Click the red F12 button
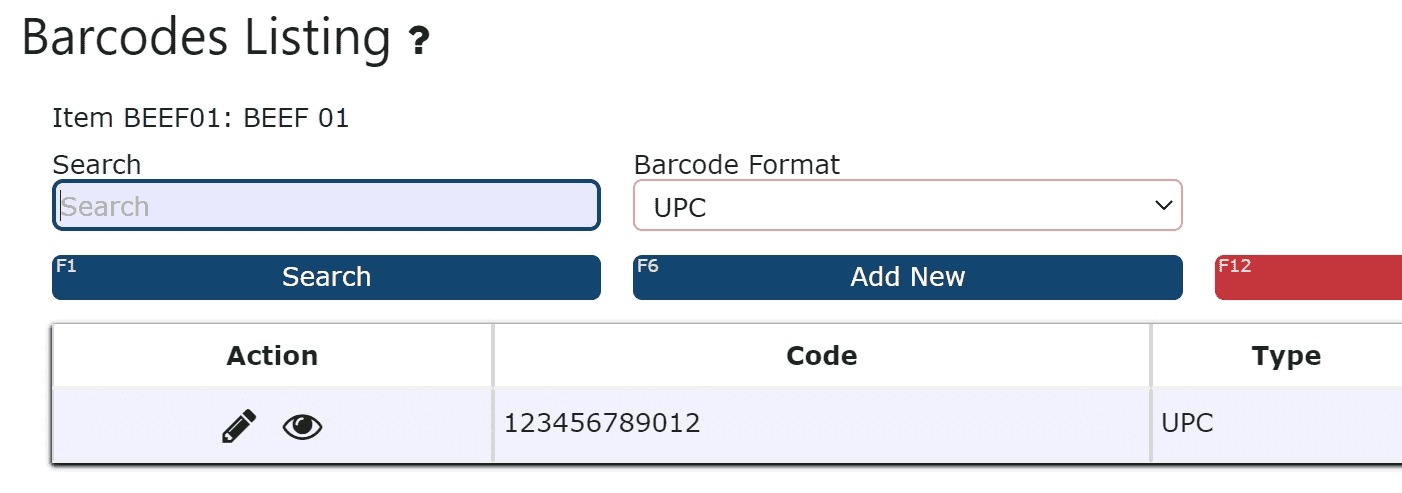Viewport: 1402px width, 493px height. (1308, 277)
